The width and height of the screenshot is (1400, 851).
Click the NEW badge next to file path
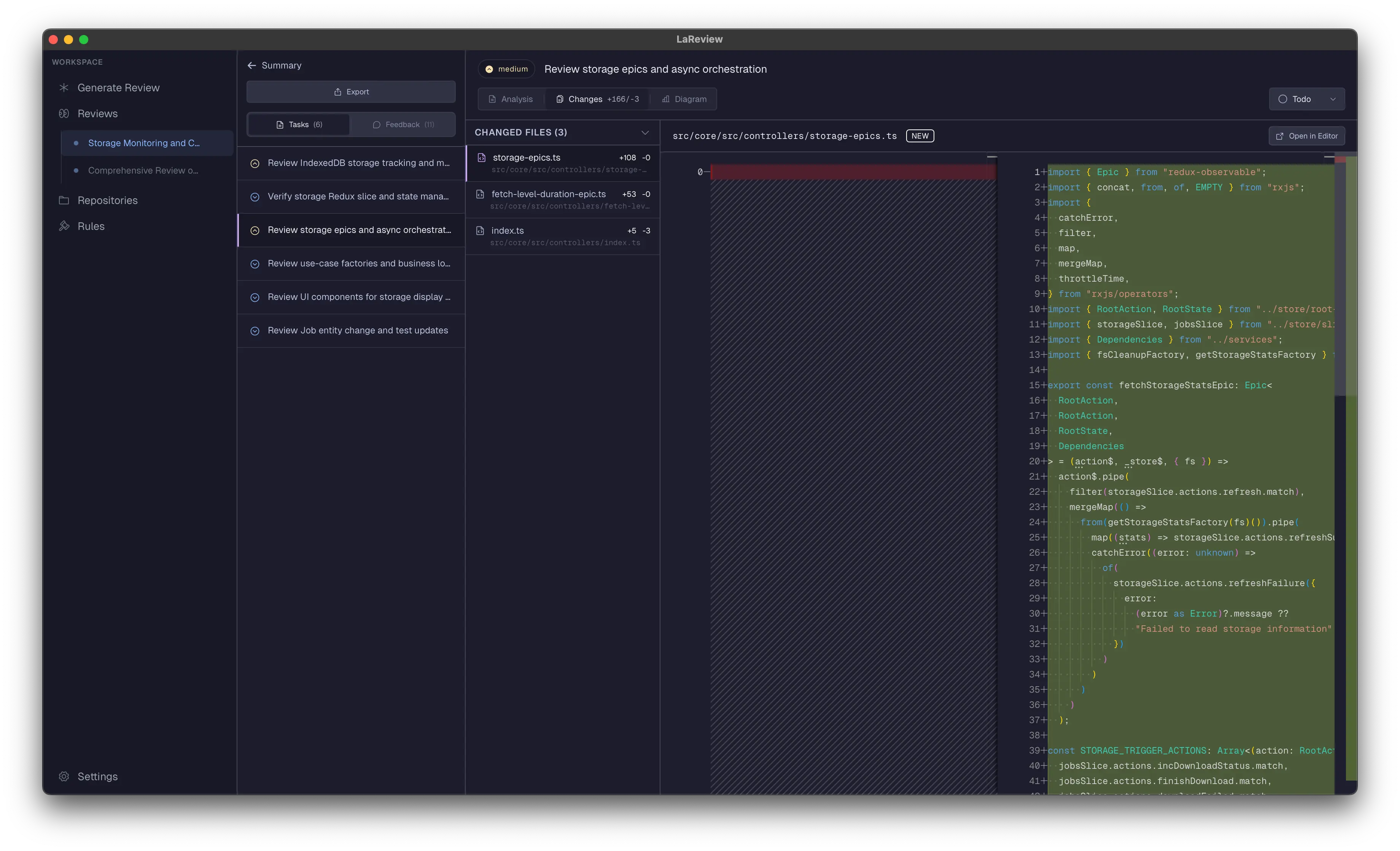click(920, 136)
